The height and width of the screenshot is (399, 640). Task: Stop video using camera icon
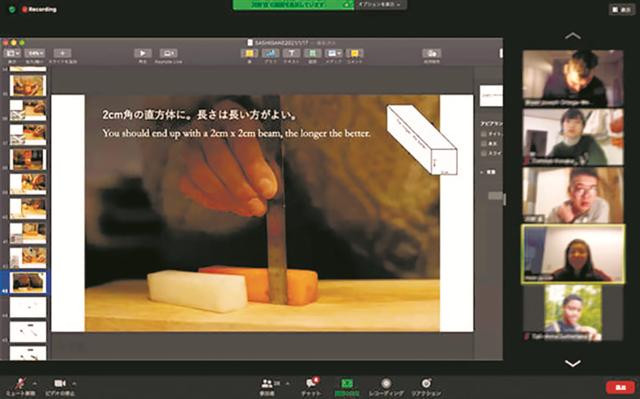(60, 386)
